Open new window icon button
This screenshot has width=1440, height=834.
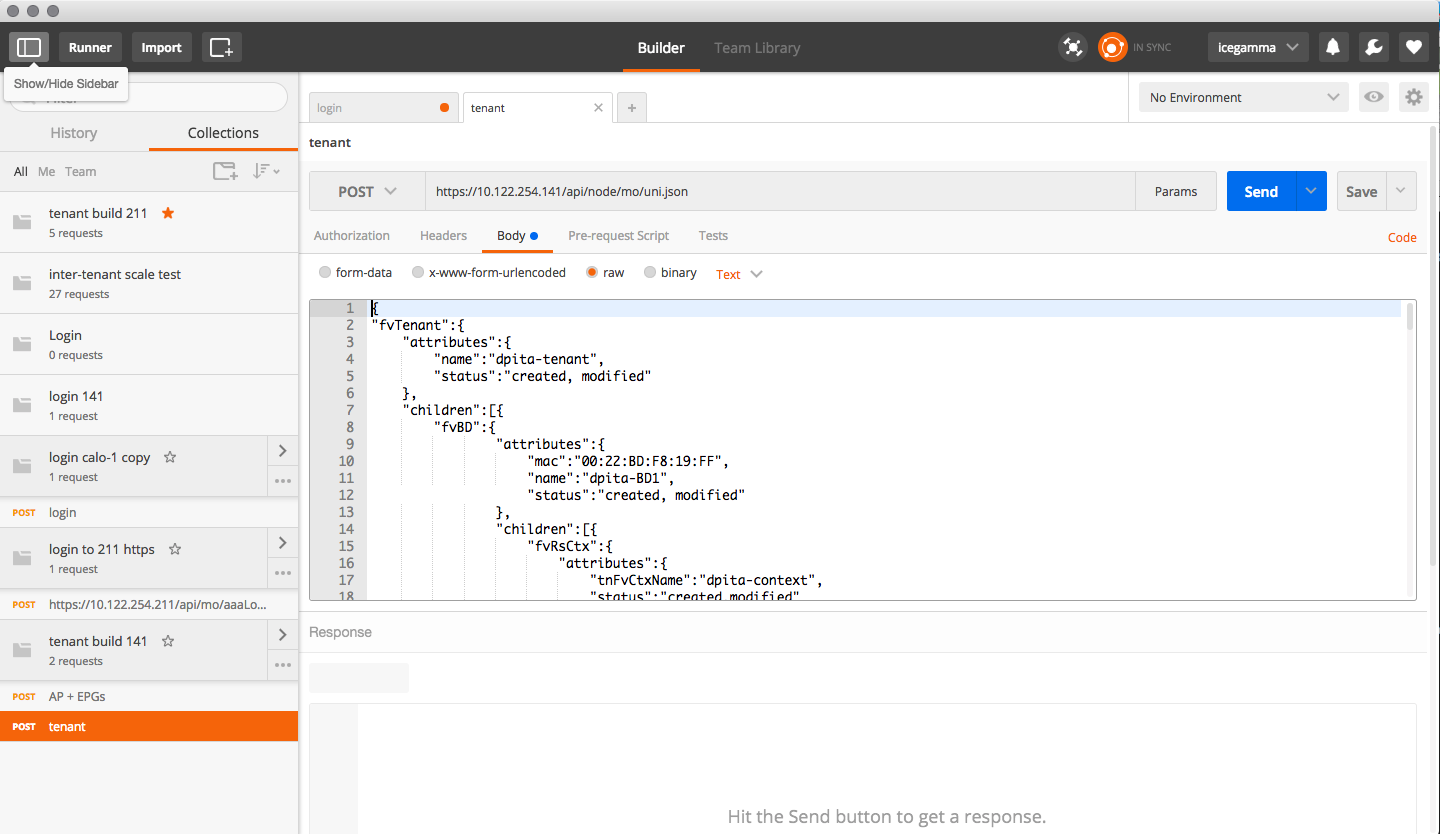click(222, 47)
